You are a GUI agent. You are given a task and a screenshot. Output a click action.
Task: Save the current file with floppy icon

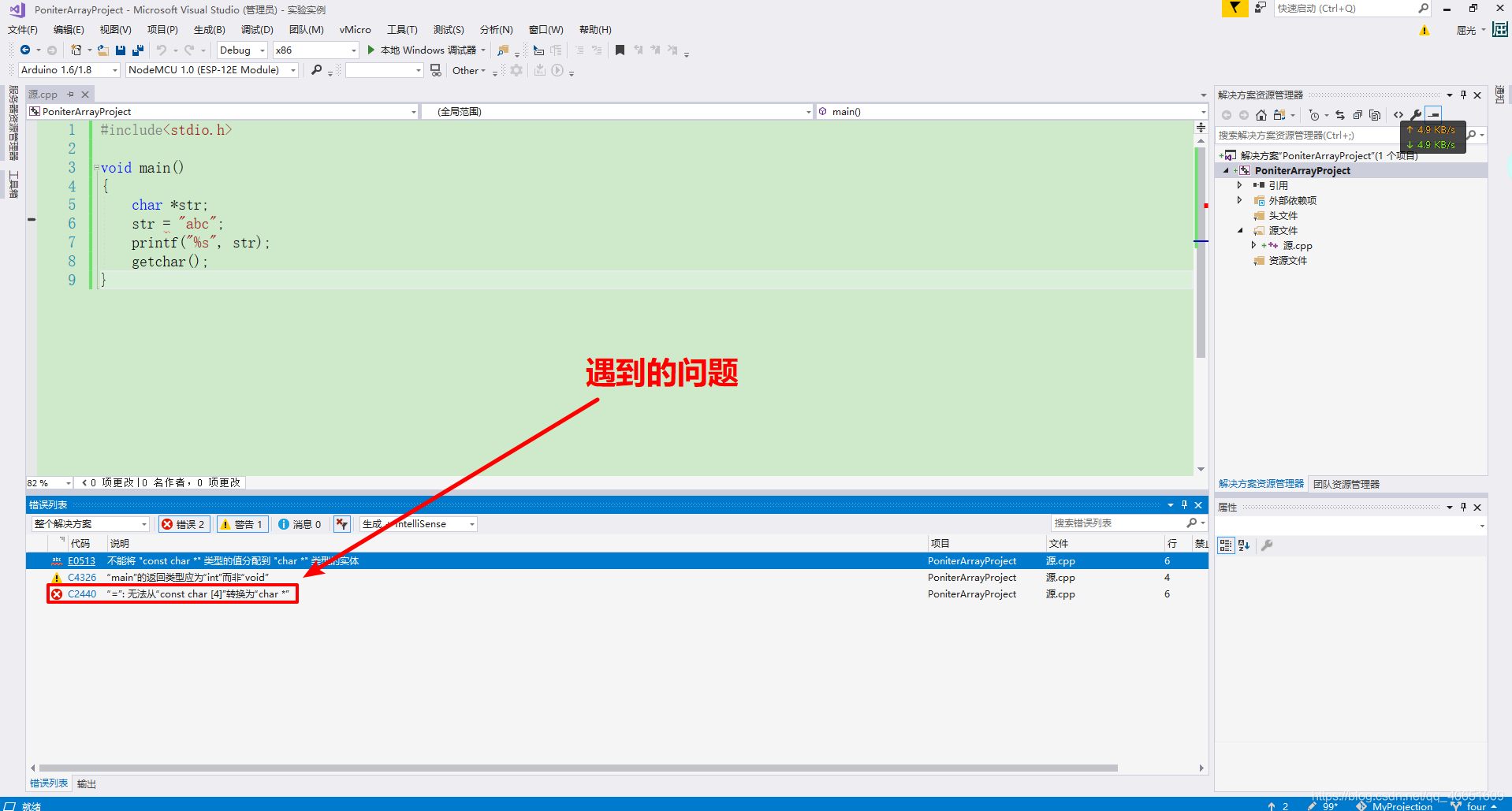[x=121, y=50]
